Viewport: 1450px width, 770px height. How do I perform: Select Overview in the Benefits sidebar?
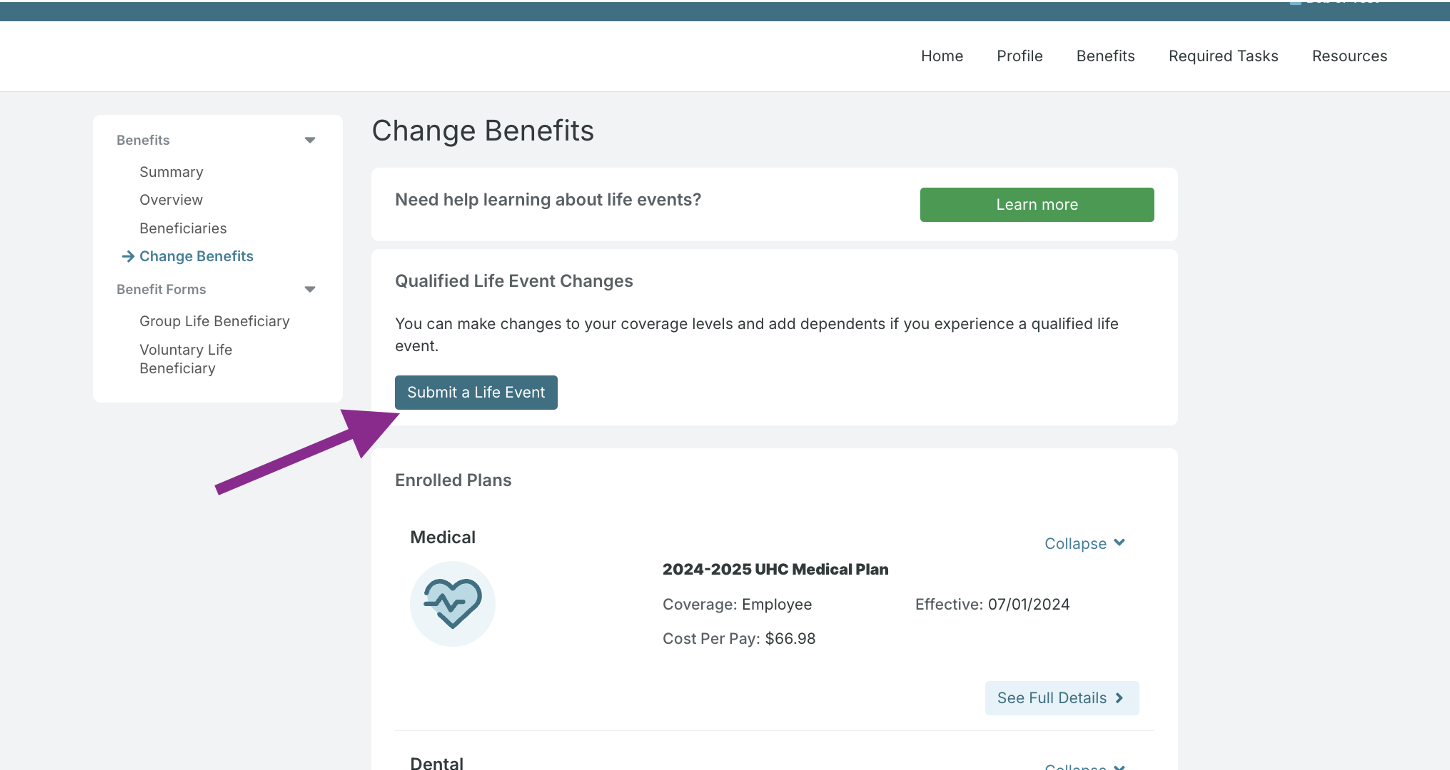pos(171,200)
